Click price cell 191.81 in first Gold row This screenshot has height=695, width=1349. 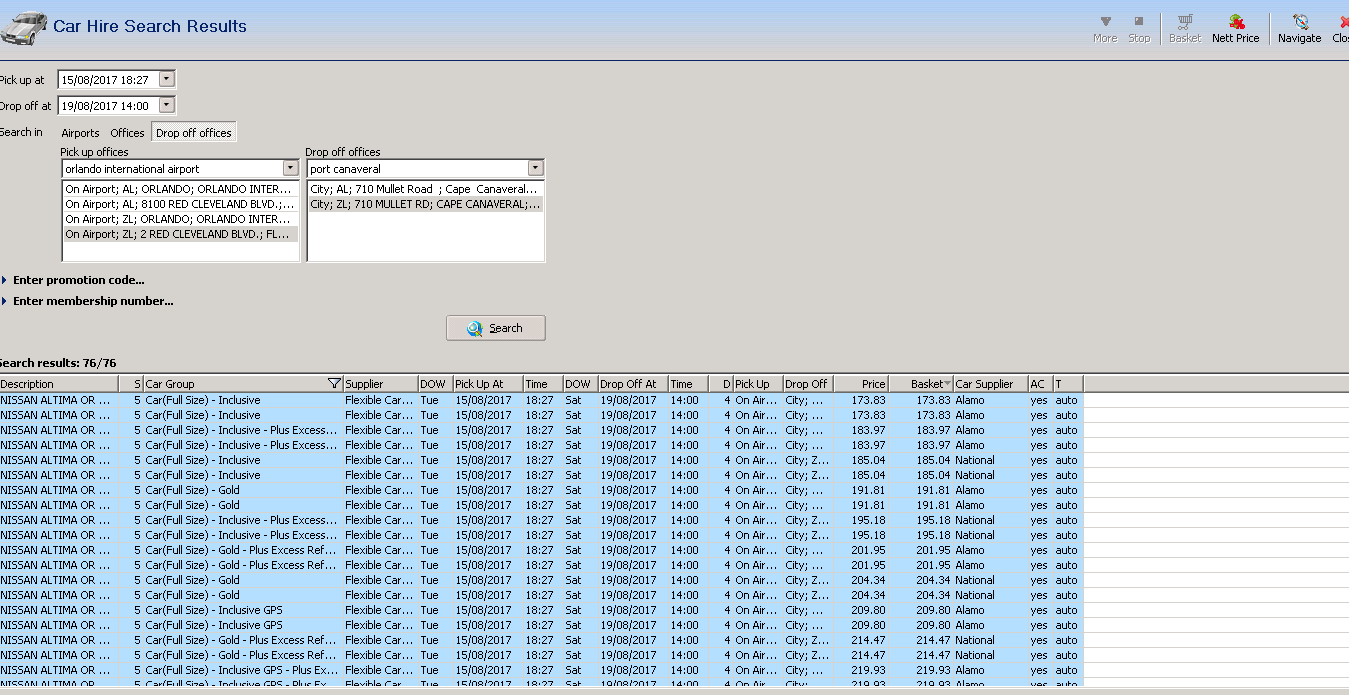[861, 490]
